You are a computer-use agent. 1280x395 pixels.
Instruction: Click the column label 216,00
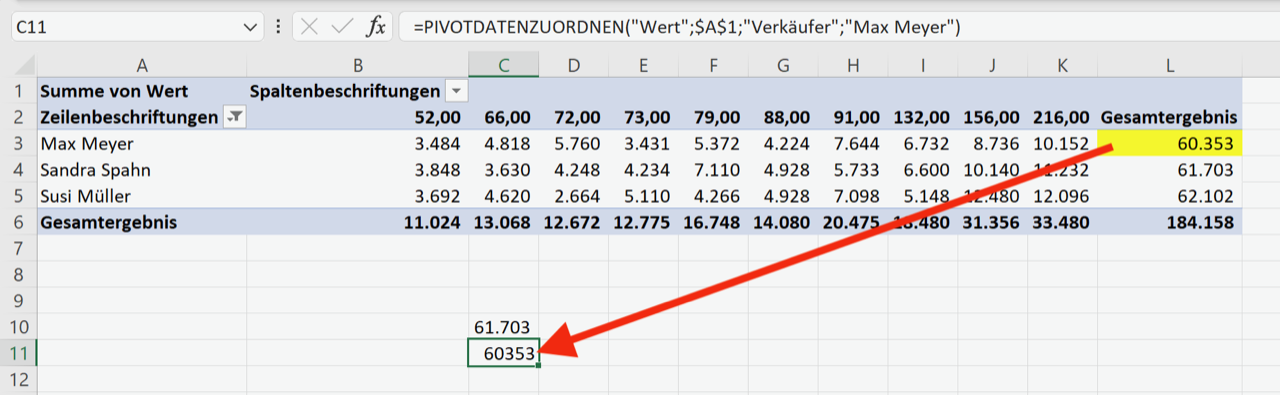tap(1062, 117)
